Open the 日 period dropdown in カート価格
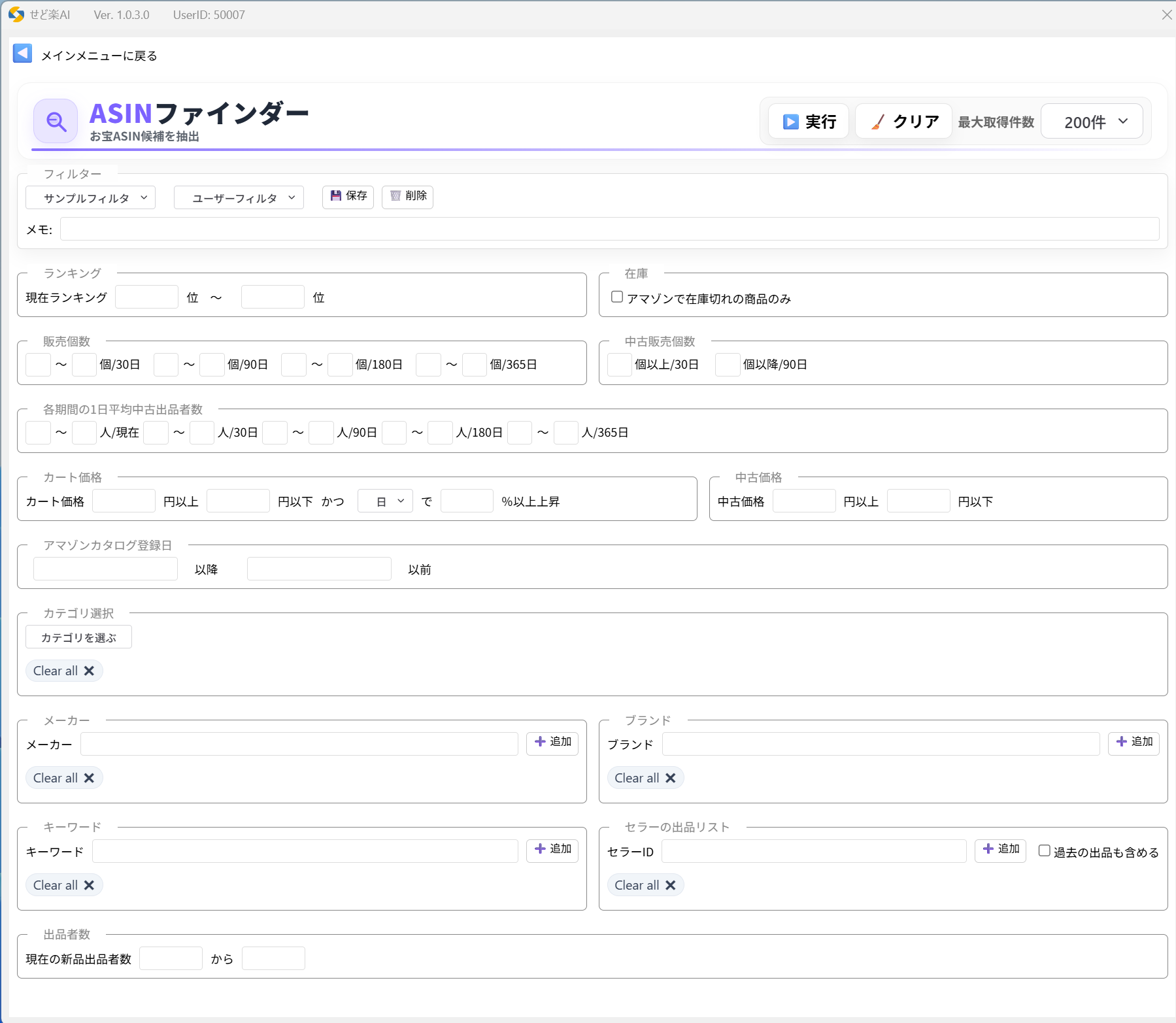Image resolution: width=1176 pixels, height=1023 pixels. click(x=385, y=501)
